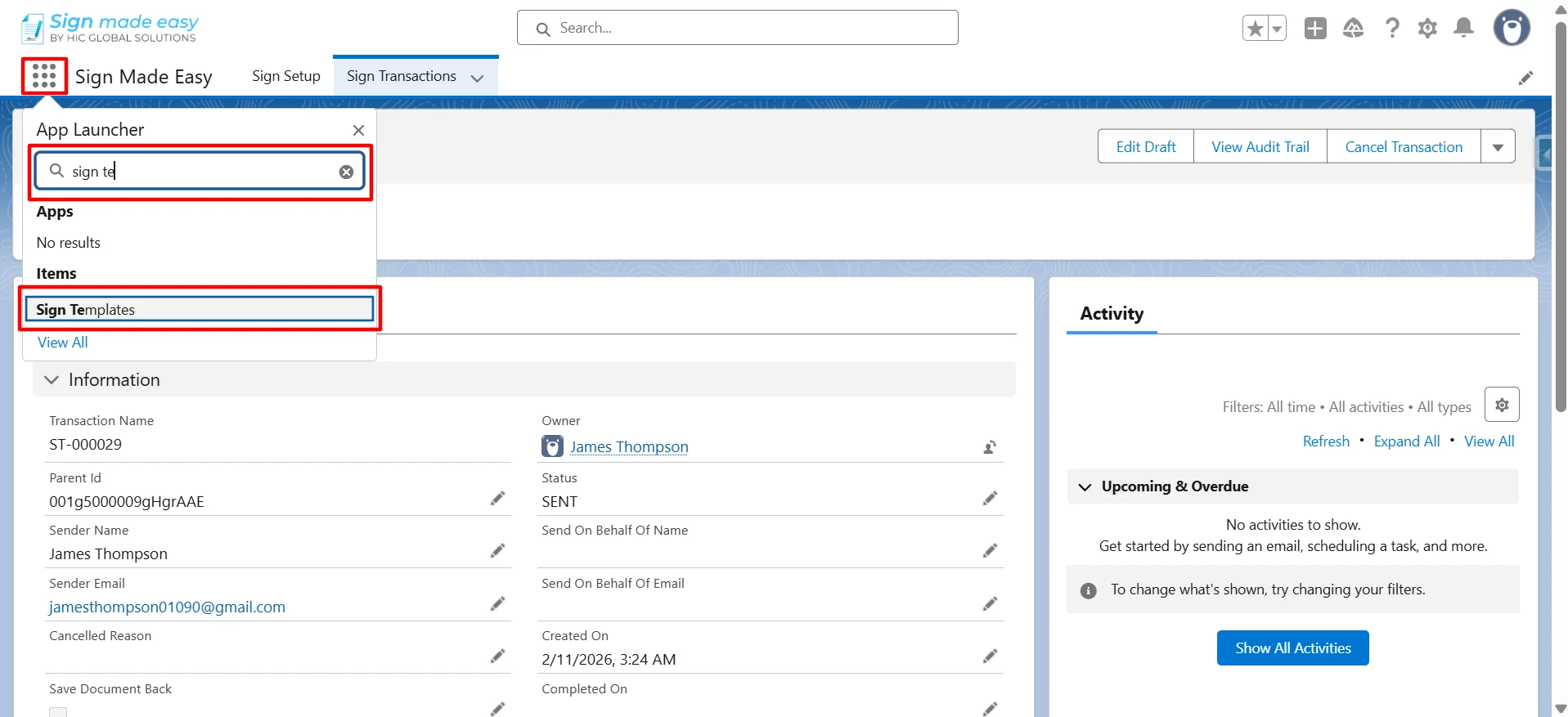The height and width of the screenshot is (717, 1568).
Task: Open the App Launcher waffle icon
Action: [x=44, y=76]
